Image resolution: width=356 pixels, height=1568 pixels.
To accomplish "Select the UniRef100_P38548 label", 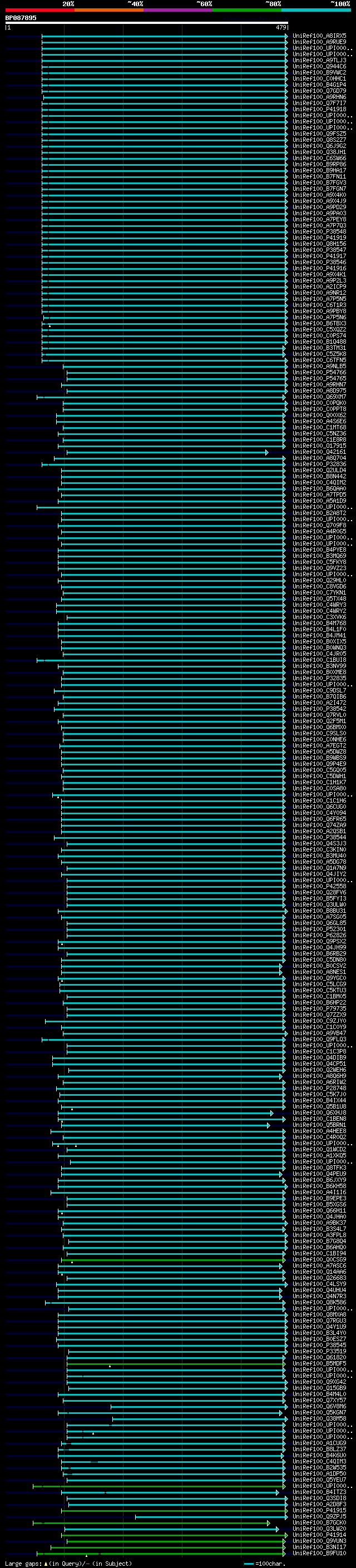I will pos(319,232).
